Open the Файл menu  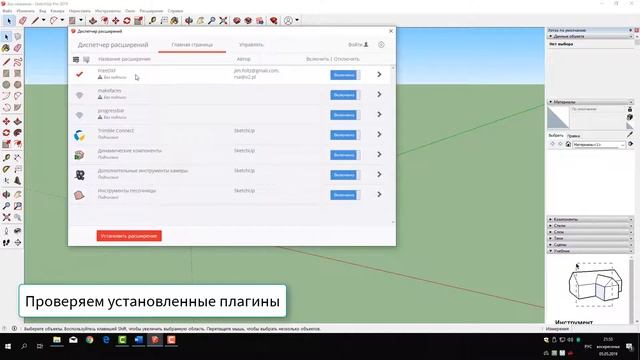pos(7,11)
